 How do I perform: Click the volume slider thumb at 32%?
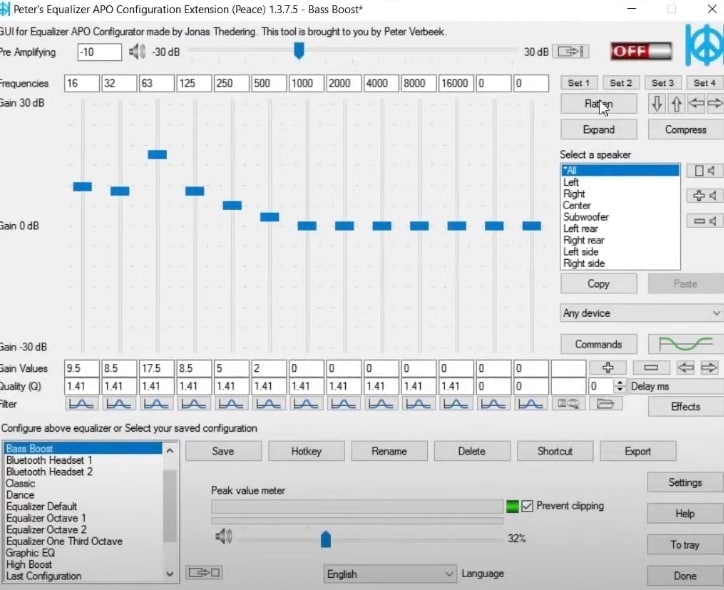(x=326, y=539)
